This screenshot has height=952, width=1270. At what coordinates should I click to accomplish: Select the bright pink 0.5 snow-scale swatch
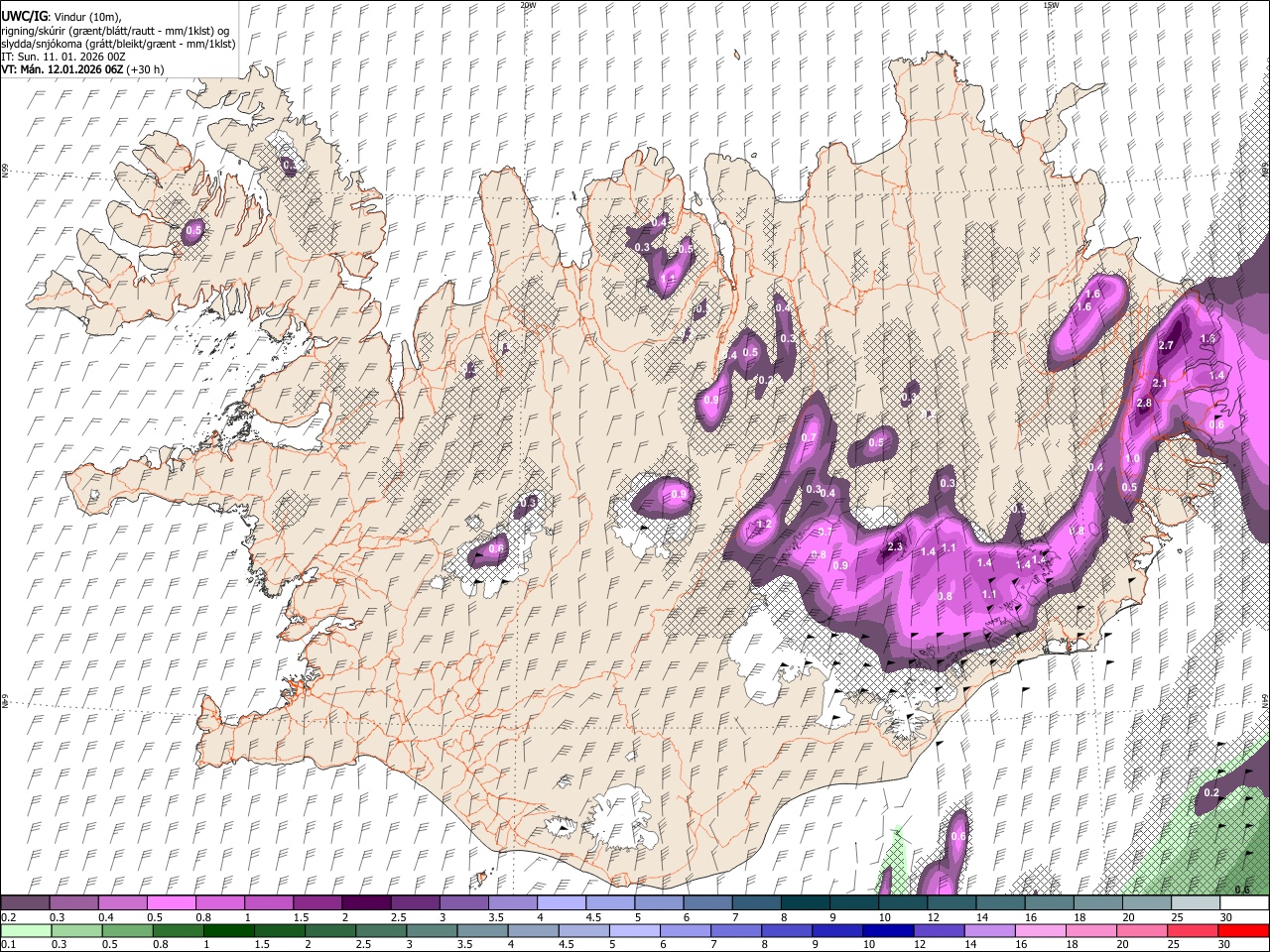click(x=172, y=903)
